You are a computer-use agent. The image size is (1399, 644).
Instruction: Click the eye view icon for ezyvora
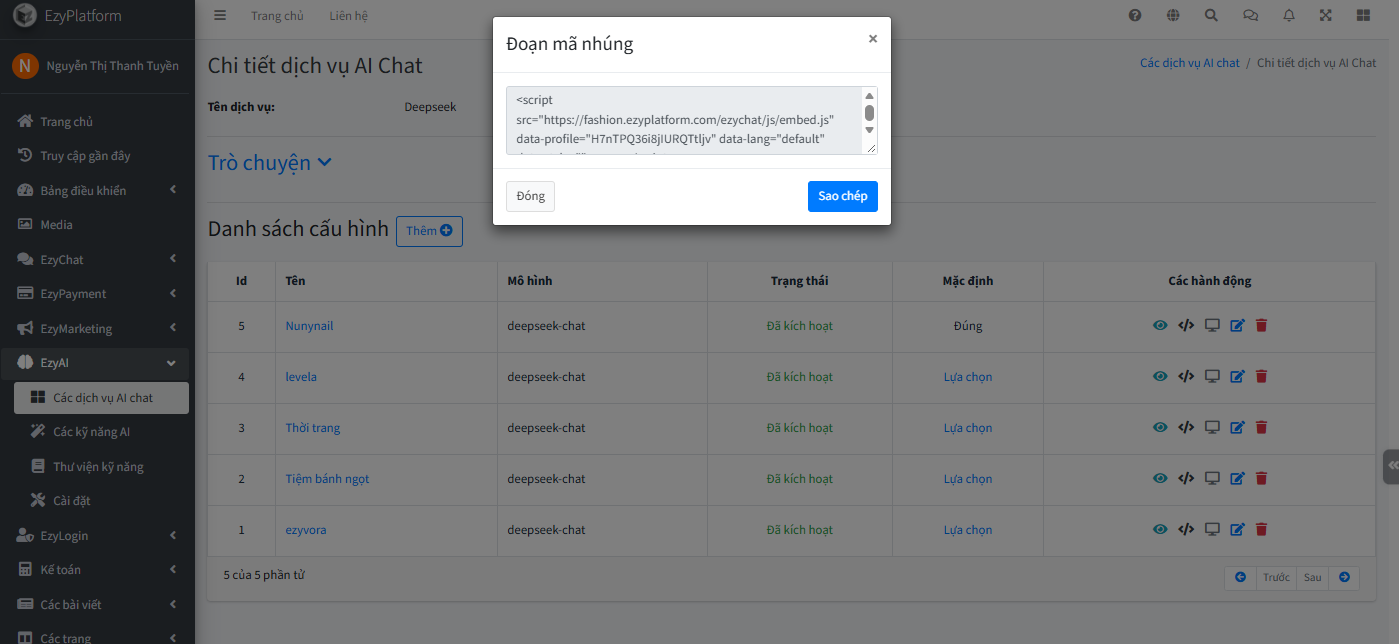1160,529
